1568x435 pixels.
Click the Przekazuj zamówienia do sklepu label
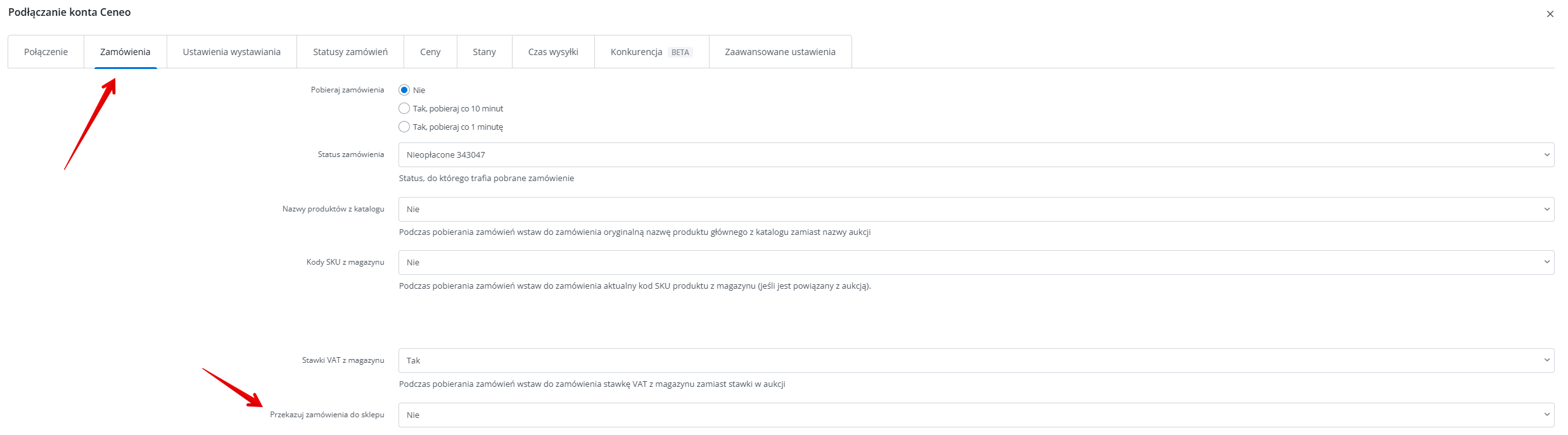(327, 415)
